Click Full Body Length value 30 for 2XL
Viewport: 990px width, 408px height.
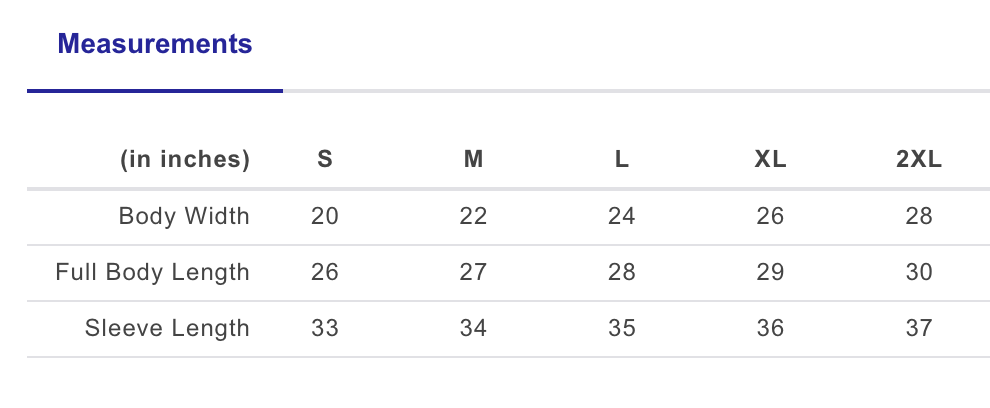[919, 272]
